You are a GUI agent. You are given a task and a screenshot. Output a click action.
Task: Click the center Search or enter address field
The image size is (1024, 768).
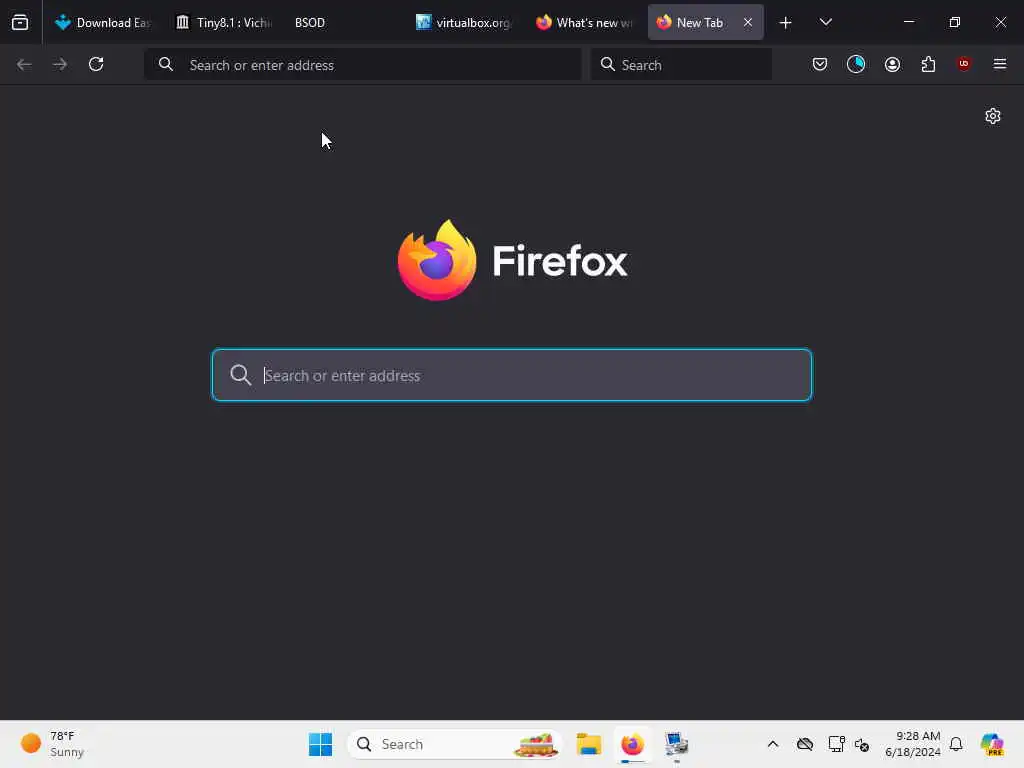click(x=512, y=375)
